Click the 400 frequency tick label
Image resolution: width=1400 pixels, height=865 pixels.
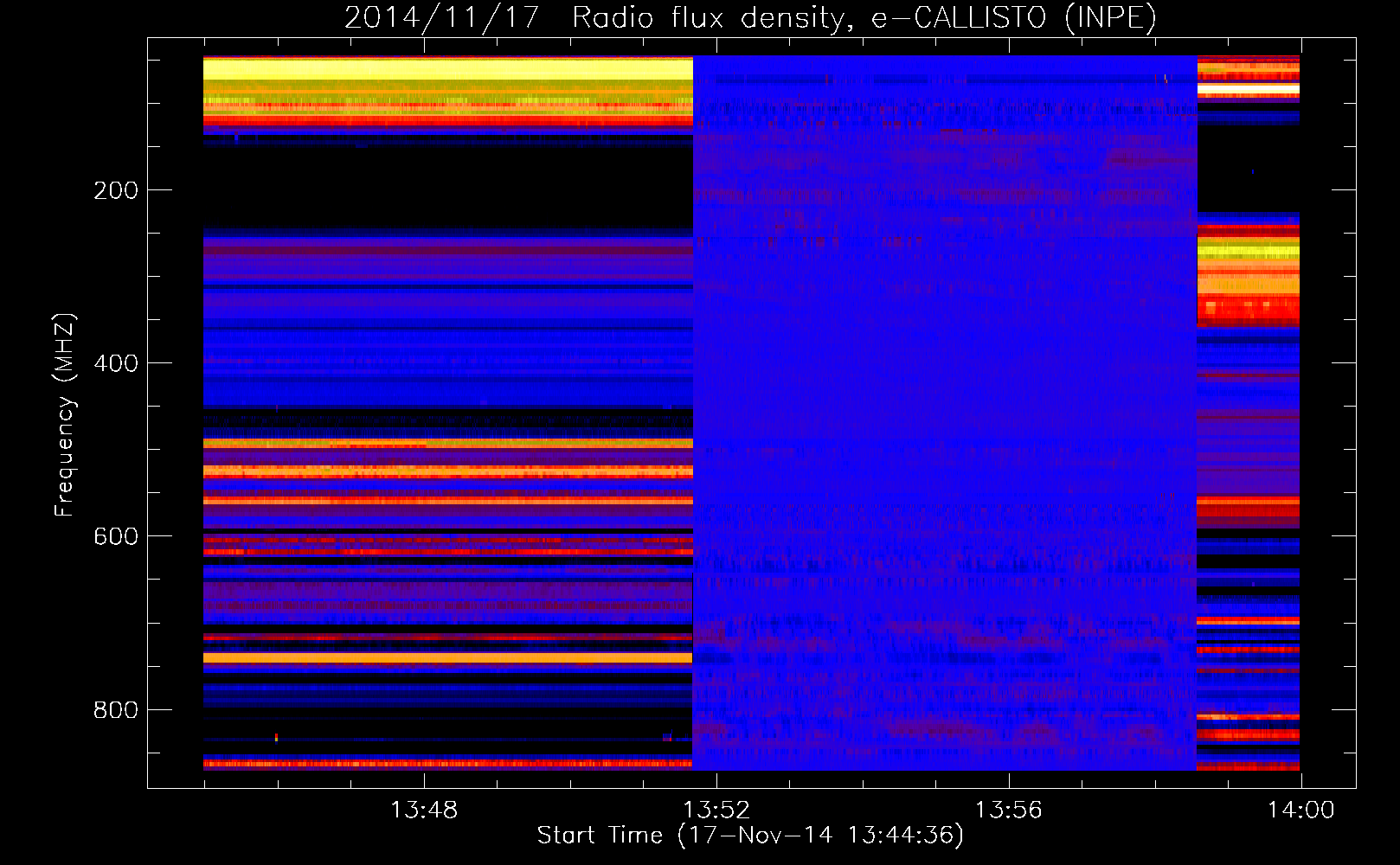click(x=116, y=363)
